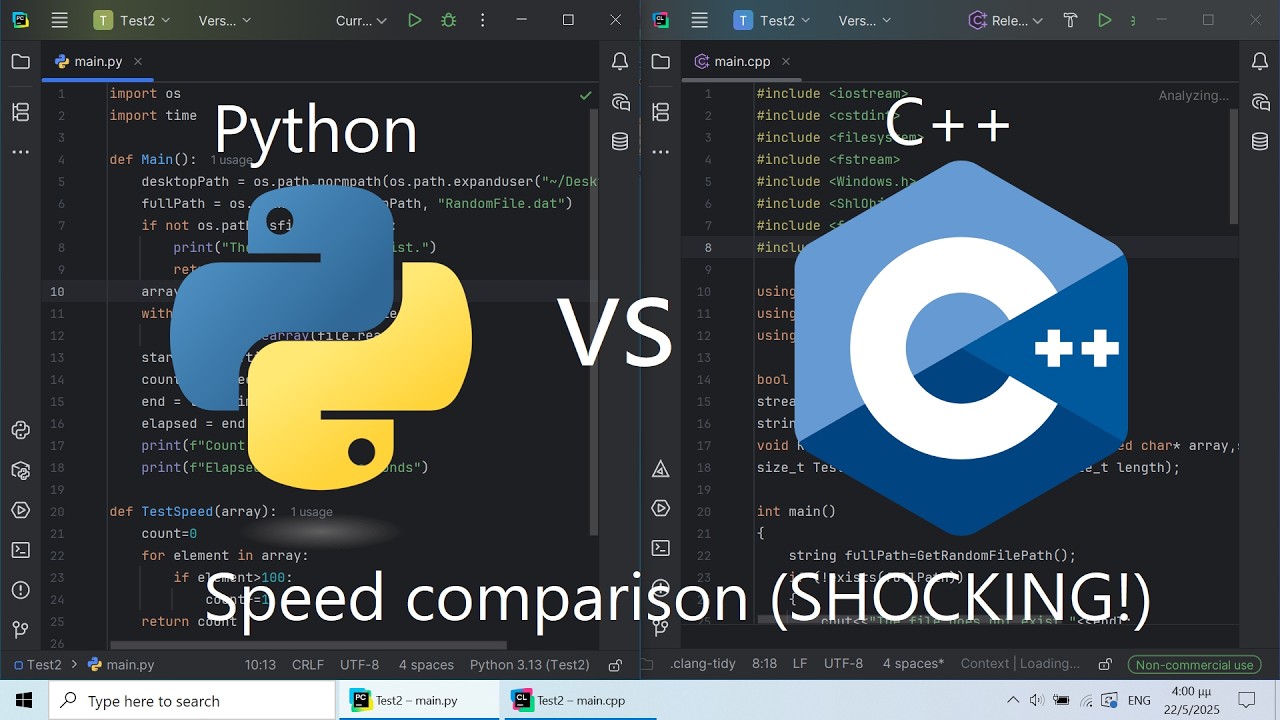This screenshot has height=720, width=1280.
Task: Show hidden system tray icons
Action: [1013, 700]
